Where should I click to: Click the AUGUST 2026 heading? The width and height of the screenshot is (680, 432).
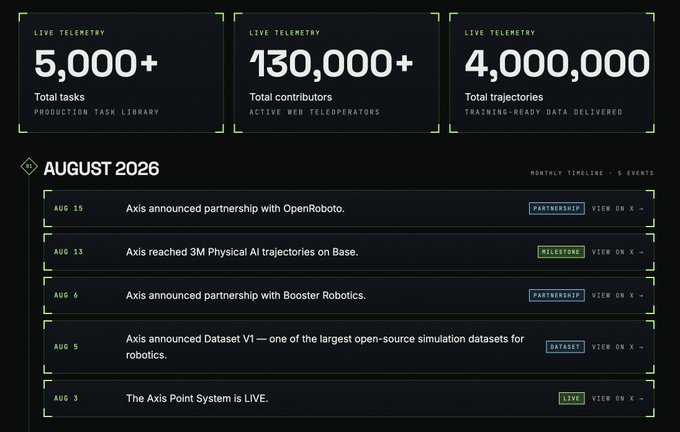point(101,169)
